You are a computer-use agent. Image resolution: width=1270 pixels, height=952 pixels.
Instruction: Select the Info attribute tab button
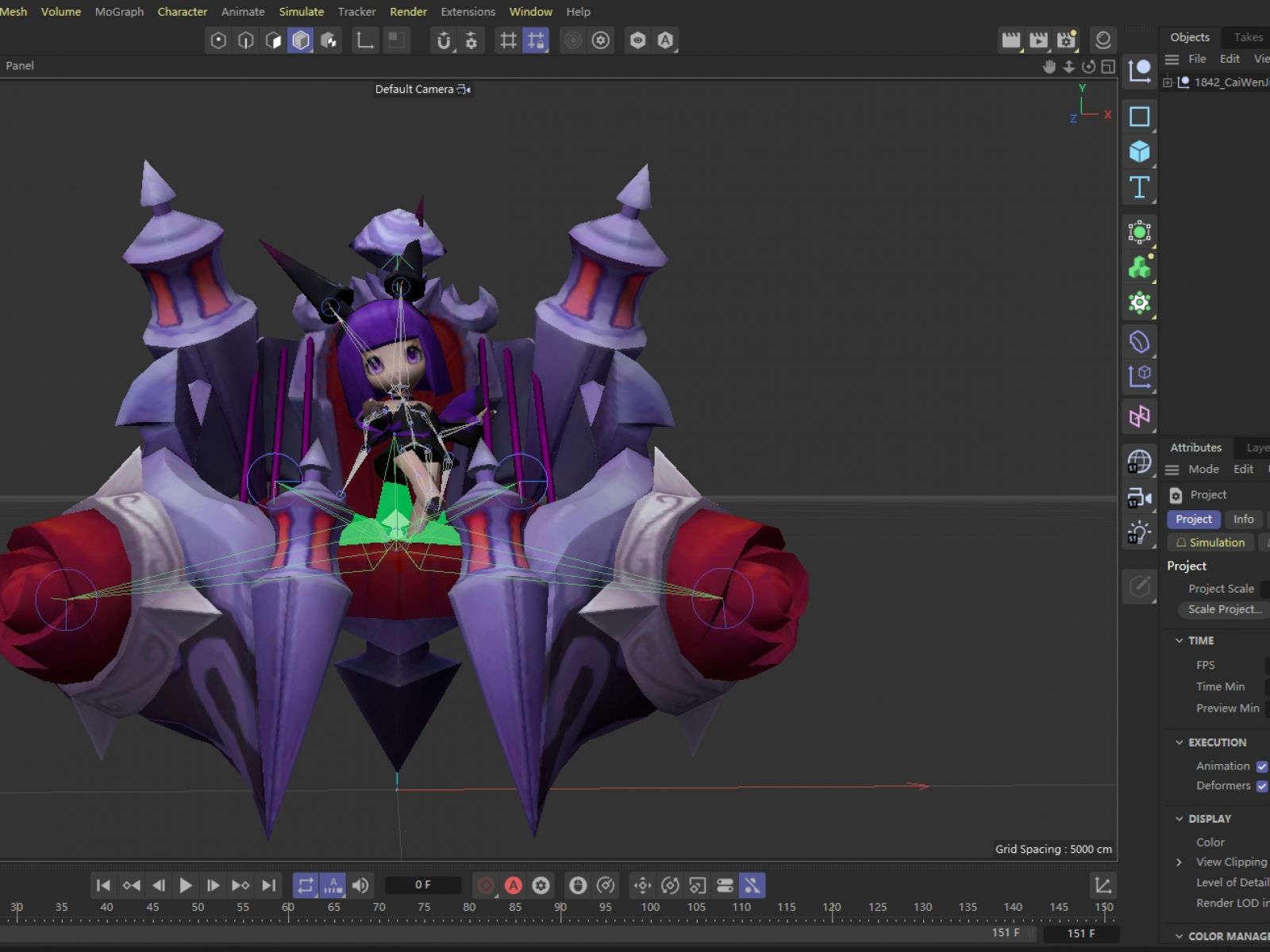coord(1243,519)
